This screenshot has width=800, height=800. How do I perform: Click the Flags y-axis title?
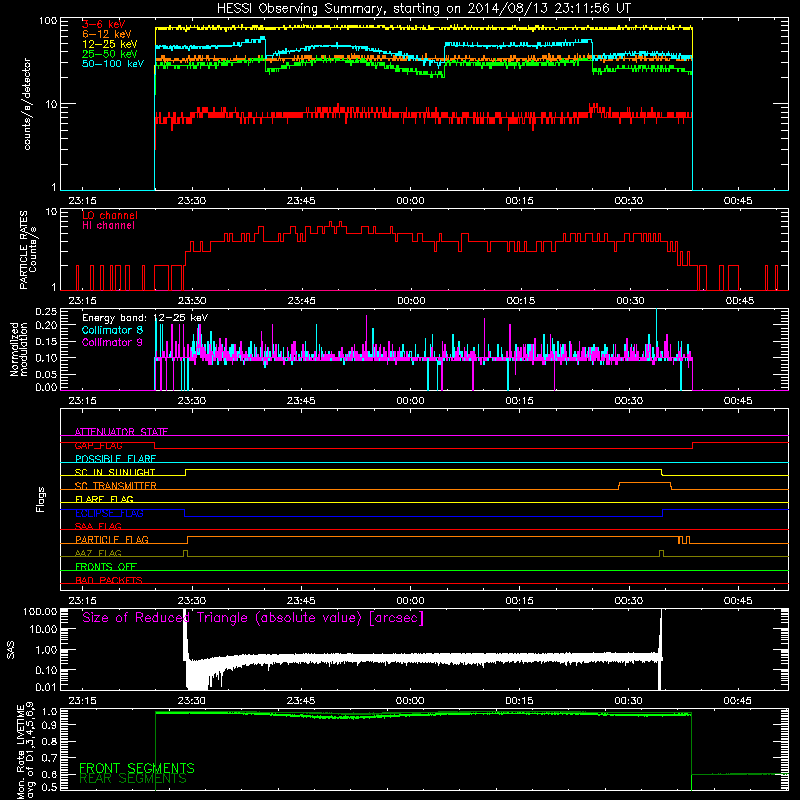click(41, 499)
